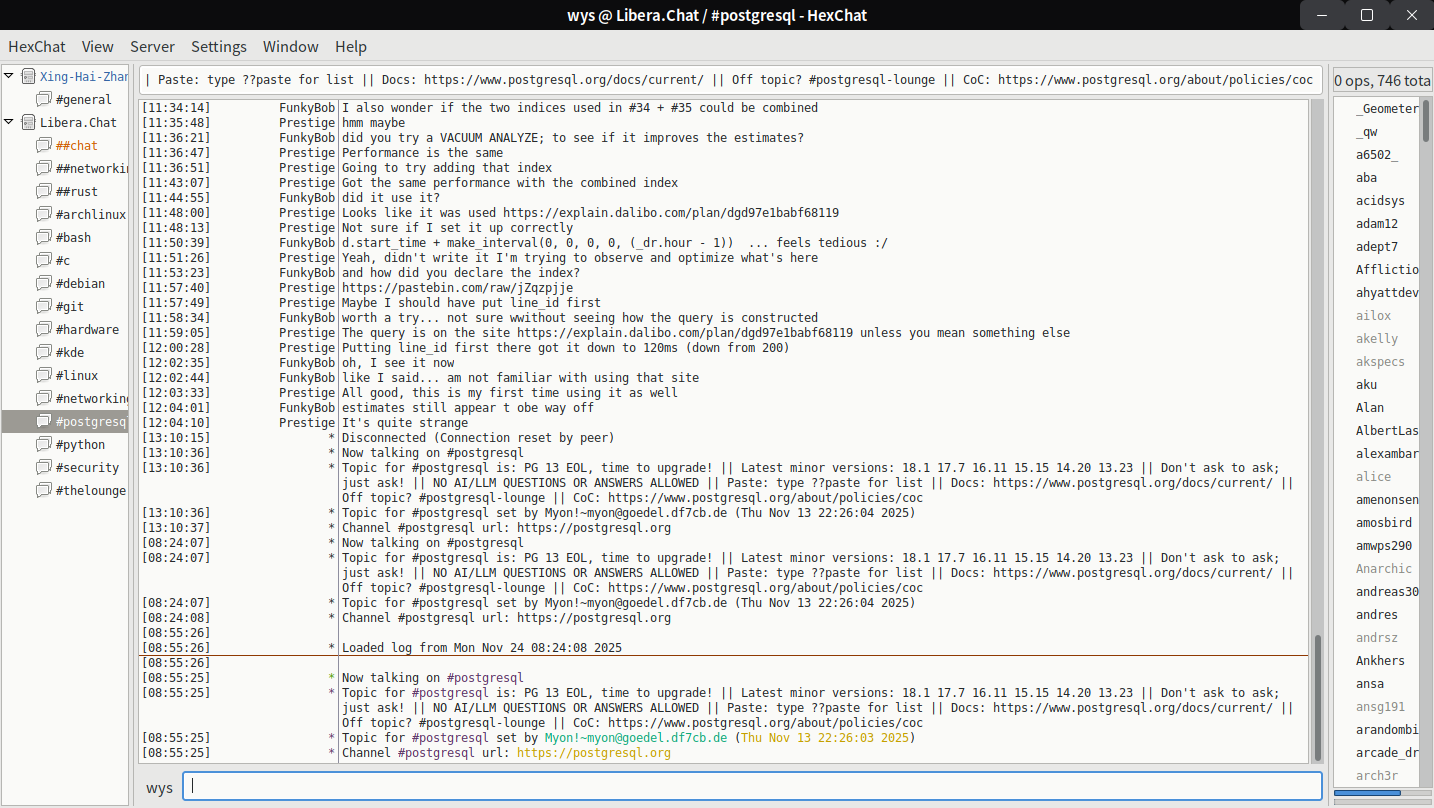Switch to the #debian channel
This screenshot has width=1434, height=808.
[x=80, y=284]
